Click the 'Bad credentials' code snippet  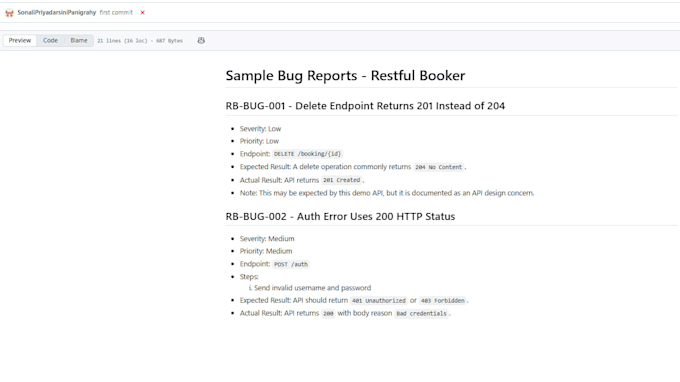[421, 313]
